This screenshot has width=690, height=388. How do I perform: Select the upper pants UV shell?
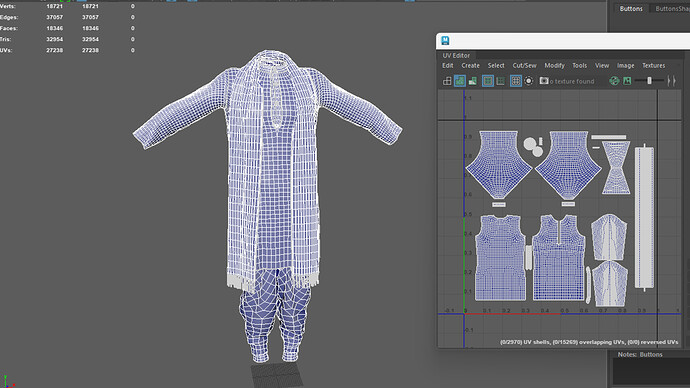pyautogui.click(x=609, y=237)
